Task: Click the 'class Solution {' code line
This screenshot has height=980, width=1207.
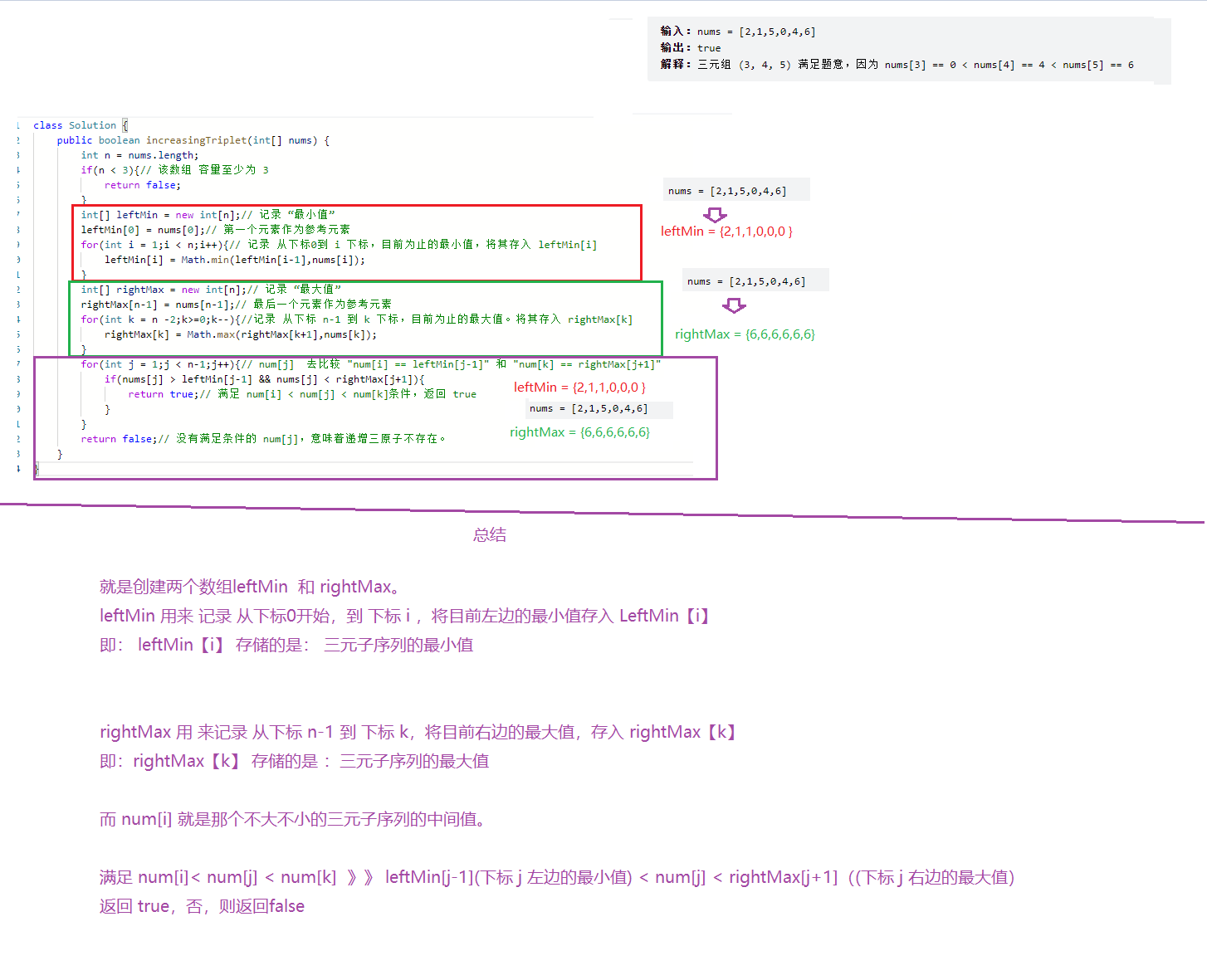Action: (x=81, y=125)
